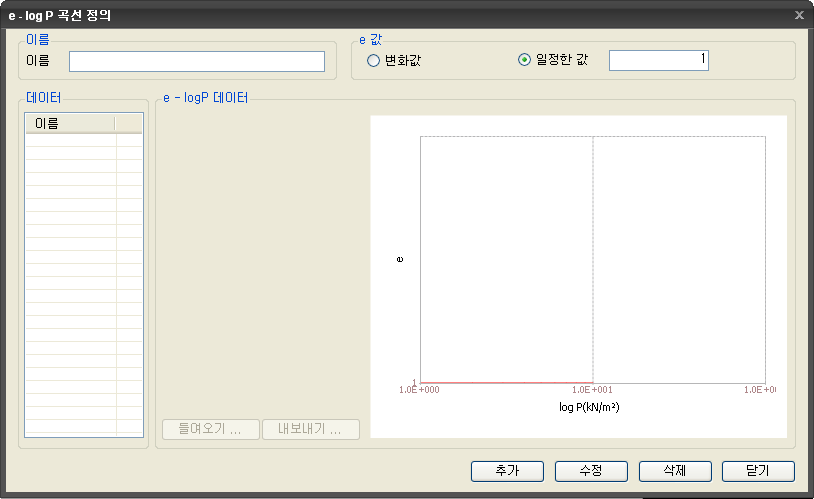This screenshot has height=499, width=814.
Task: Choose the 일정한 값 radio option
Action: click(x=524, y=60)
